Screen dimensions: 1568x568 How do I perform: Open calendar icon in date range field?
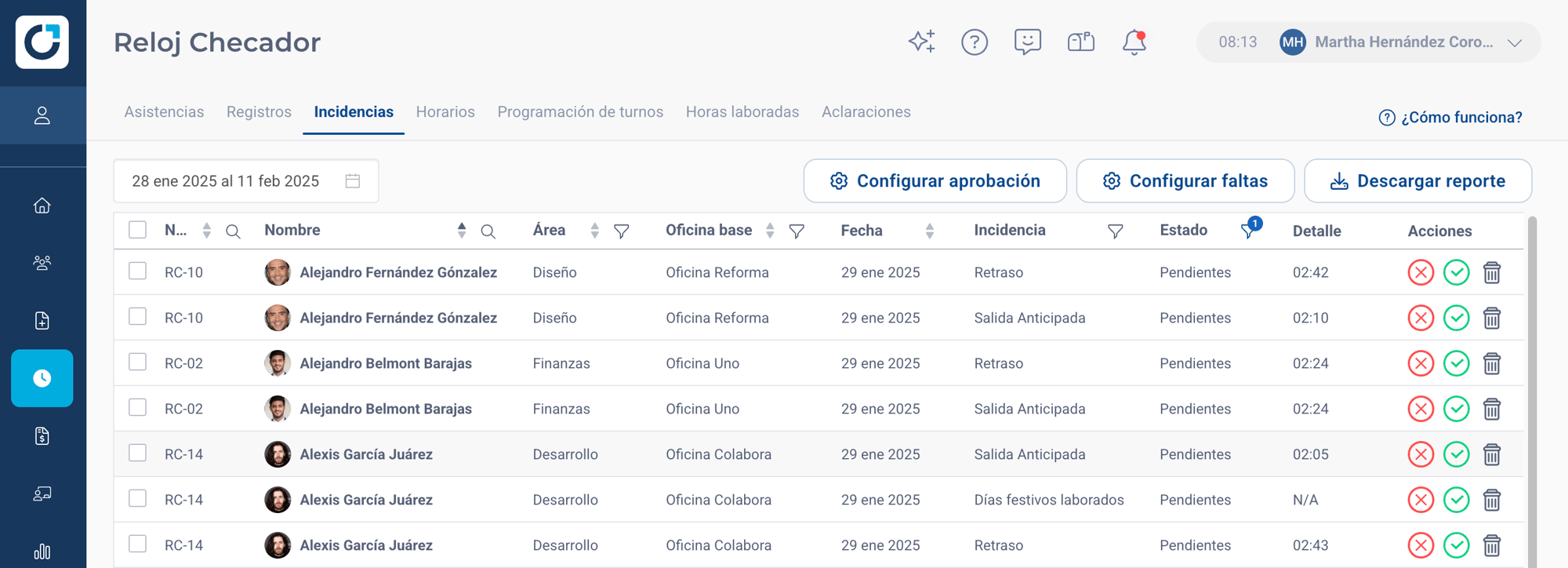pos(353,181)
